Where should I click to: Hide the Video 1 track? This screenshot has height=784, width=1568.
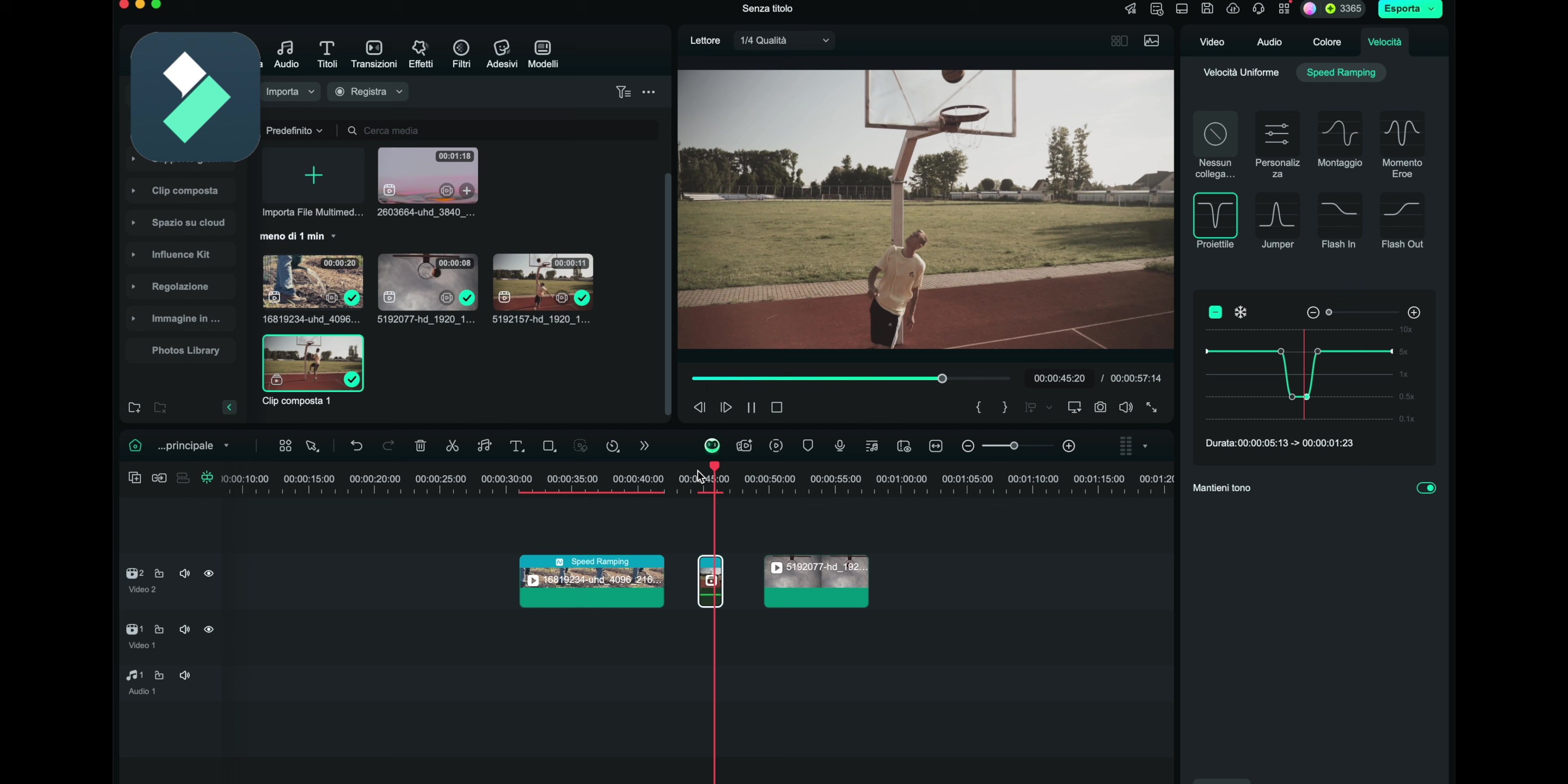tap(208, 629)
